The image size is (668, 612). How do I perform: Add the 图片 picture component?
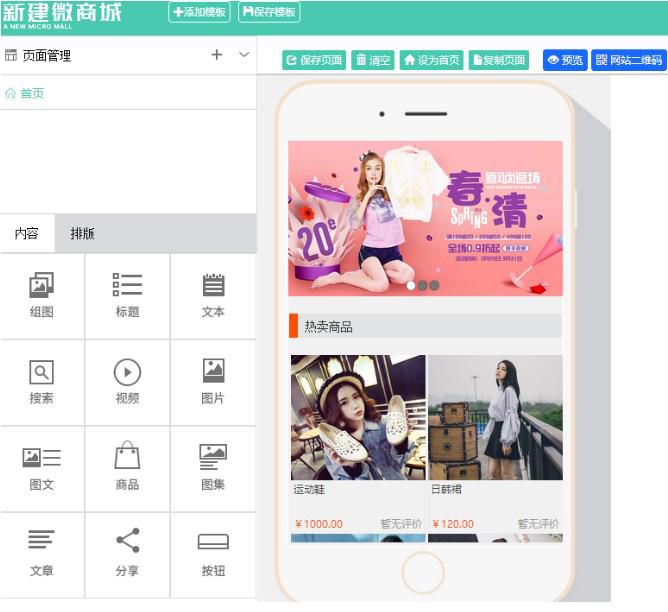point(213,382)
